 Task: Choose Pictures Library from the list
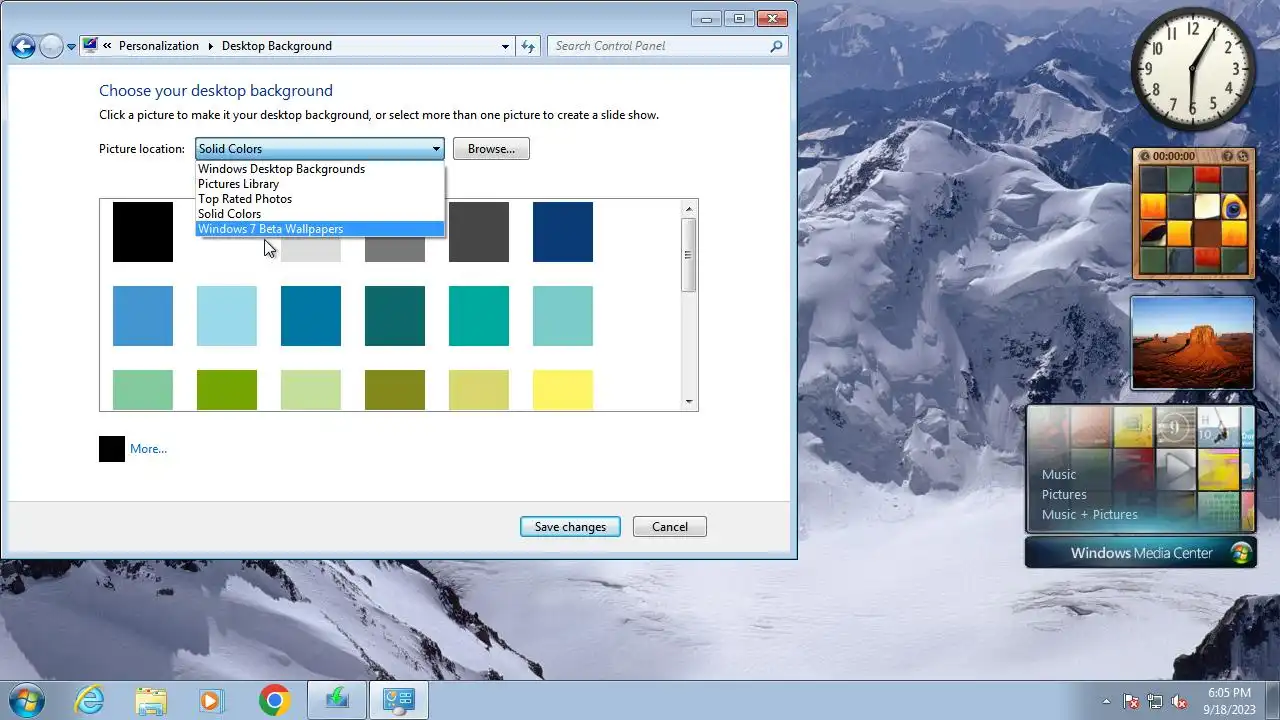(x=319, y=184)
